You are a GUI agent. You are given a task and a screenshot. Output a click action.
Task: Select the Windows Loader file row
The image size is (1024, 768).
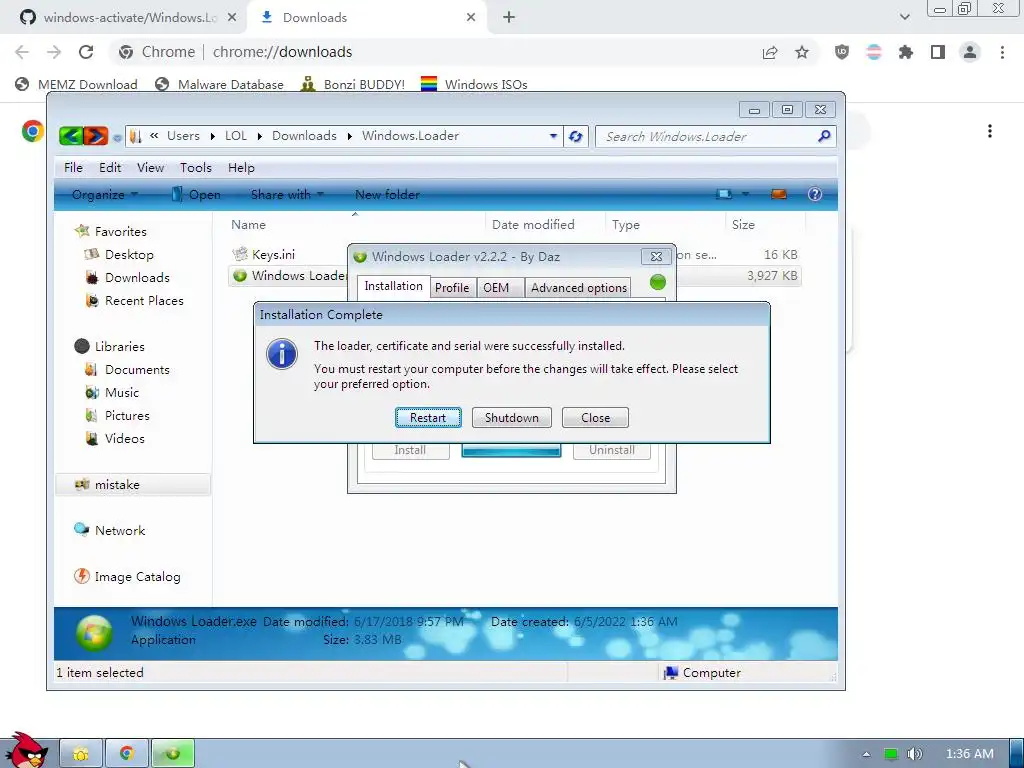(x=515, y=276)
